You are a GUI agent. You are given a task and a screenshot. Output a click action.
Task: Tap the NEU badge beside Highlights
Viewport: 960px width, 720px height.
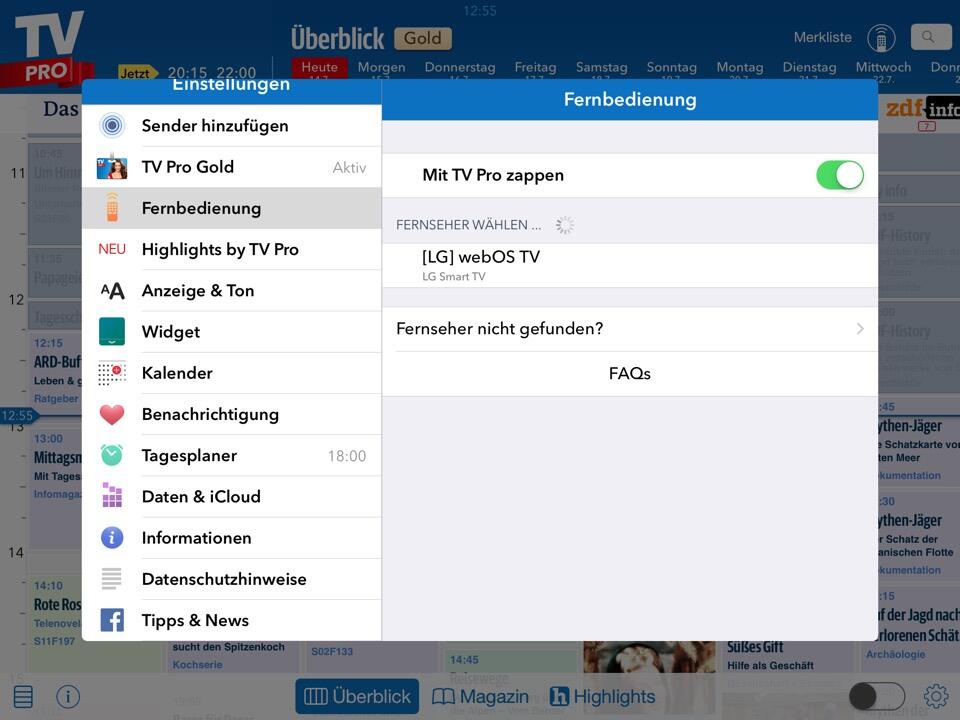pos(112,249)
